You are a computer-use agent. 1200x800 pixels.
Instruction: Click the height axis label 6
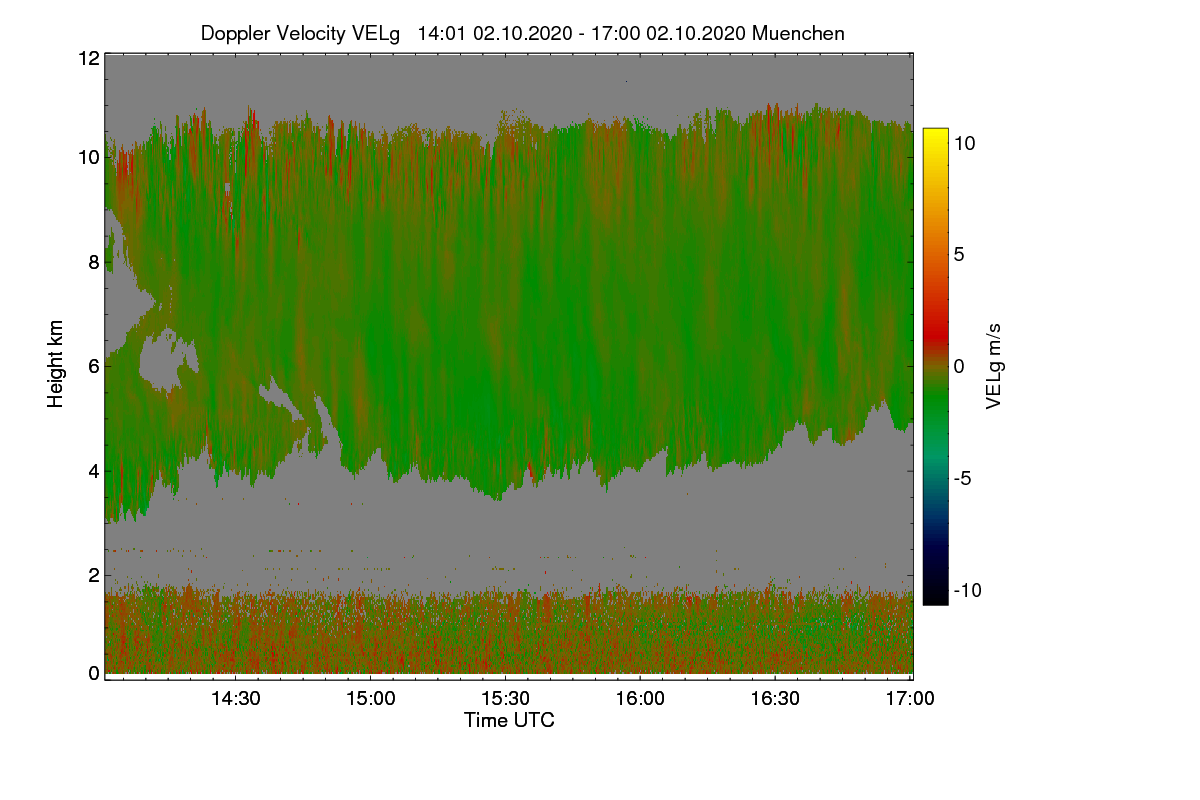pyautogui.click(x=93, y=366)
